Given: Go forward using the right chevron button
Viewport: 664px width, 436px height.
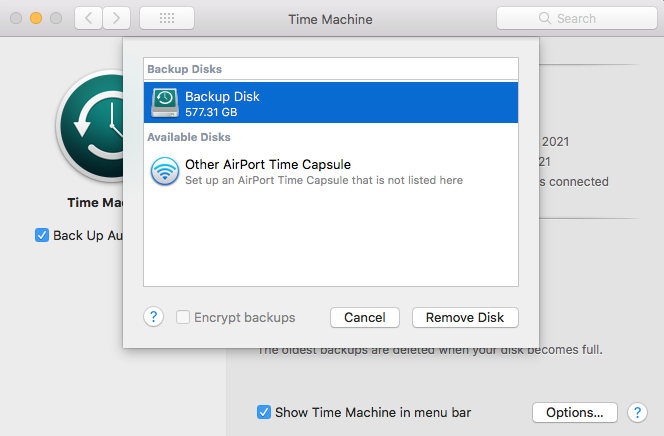Looking at the screenshot, I should tap(117, 18).
